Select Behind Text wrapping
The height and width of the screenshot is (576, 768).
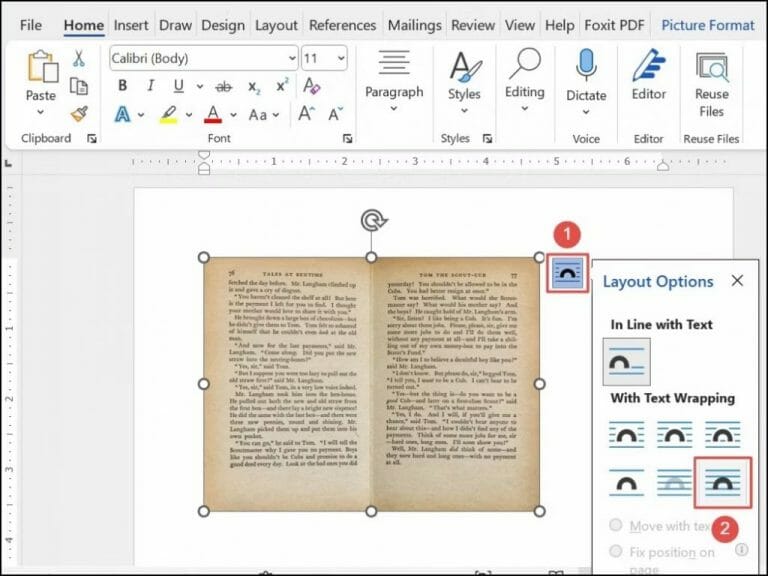(674, 483)
